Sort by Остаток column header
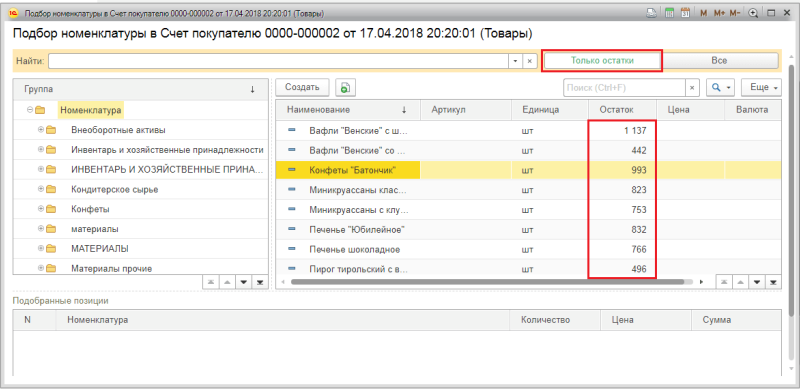Screen dimensions: 800x389 pos(622,110)
